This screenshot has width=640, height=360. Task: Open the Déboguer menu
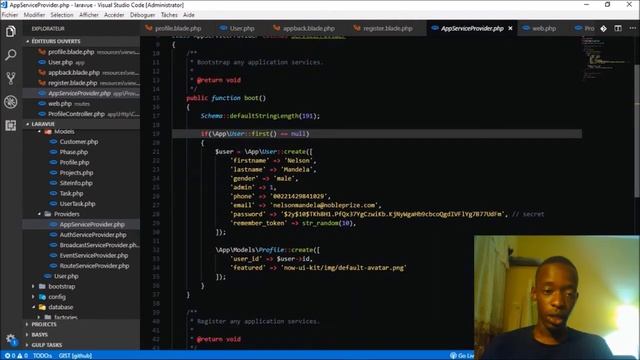click(142, 15)
